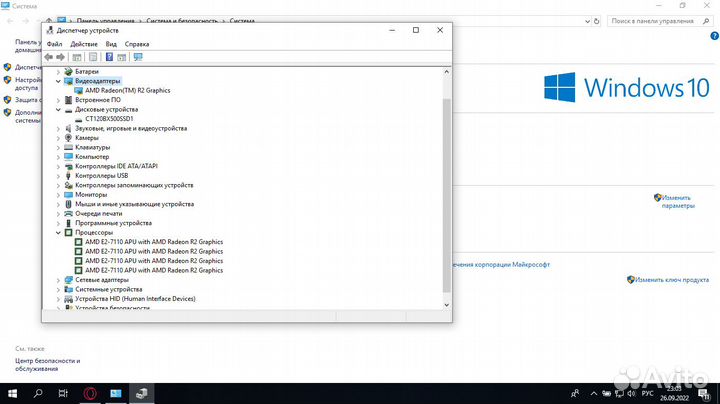This screenshot has width=720, height=404.
Task: Click the Back arrow in Device Manager toolbar
Action: coord(48,57)
